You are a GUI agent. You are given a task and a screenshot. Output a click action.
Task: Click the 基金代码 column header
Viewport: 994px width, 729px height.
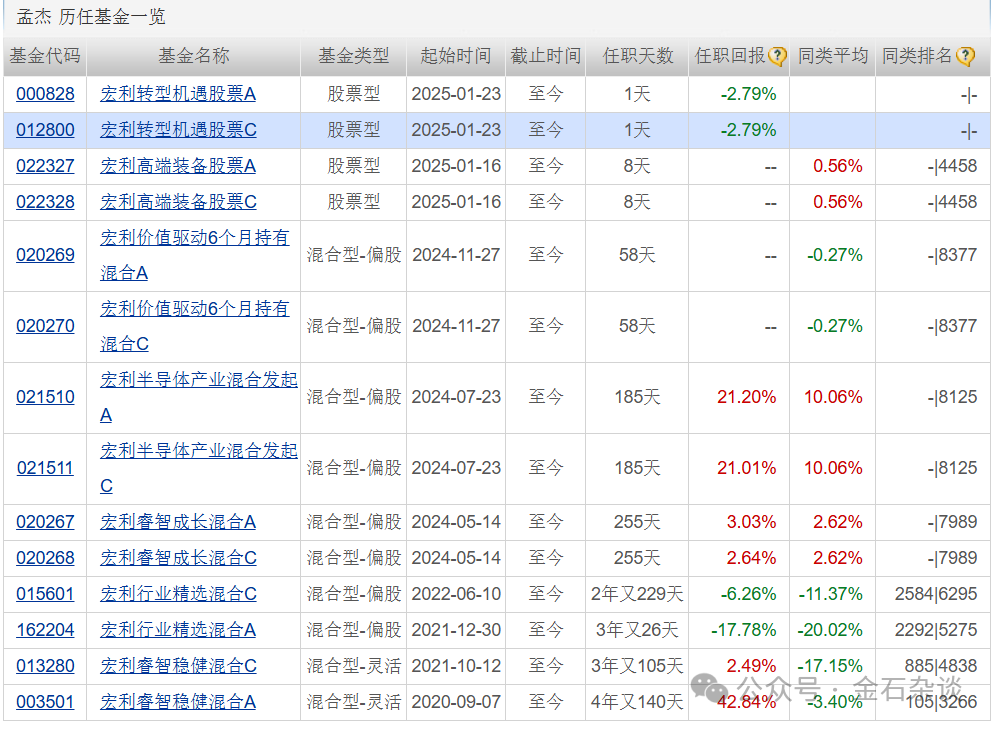click(45, 56)
